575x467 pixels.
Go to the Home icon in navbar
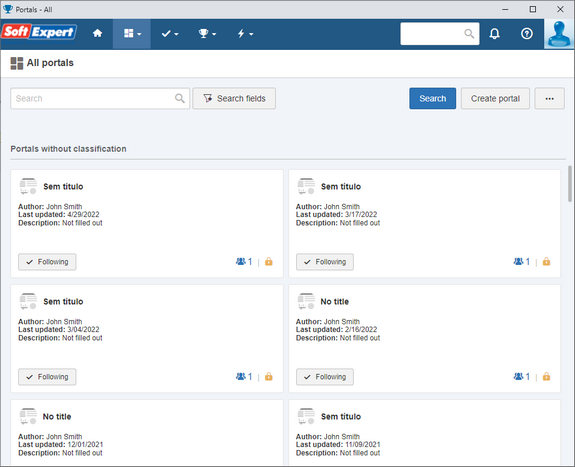click(x=97, y=34)
